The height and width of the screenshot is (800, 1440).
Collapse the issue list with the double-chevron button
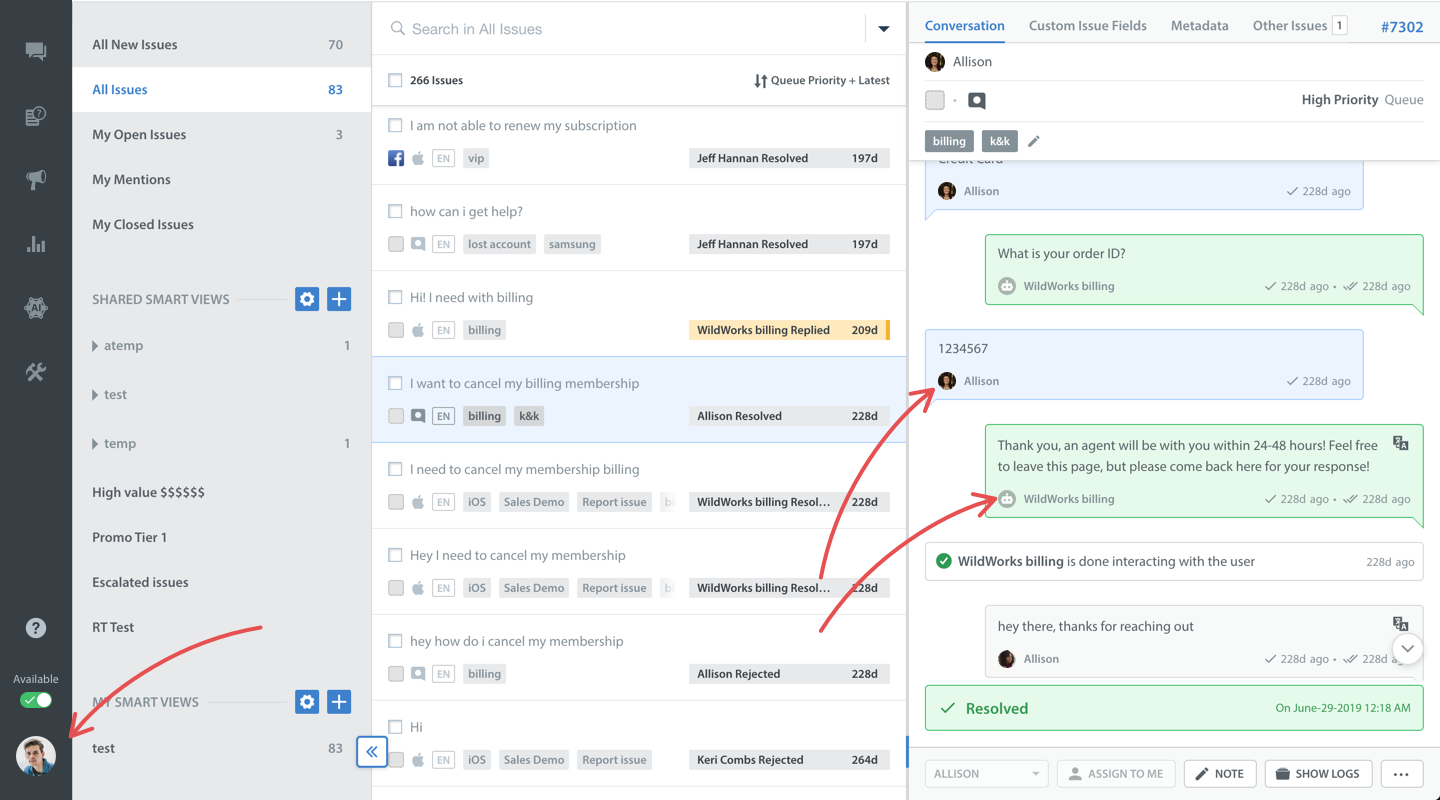click(372, 751)
